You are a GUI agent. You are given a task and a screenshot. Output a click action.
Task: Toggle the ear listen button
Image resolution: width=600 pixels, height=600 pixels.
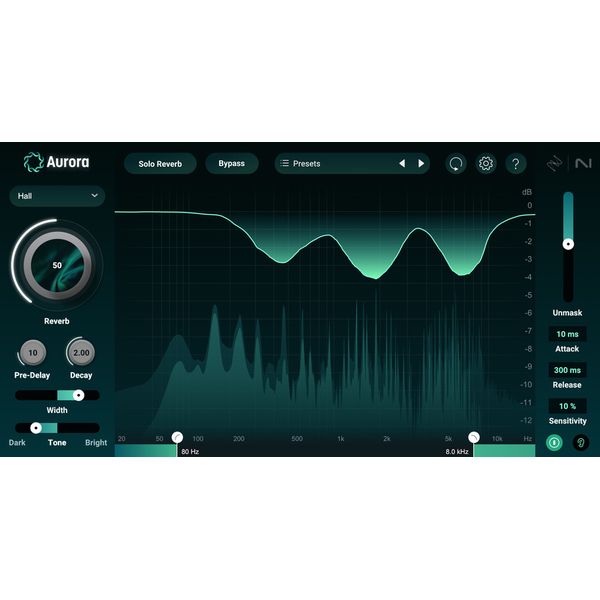(580, 442)
